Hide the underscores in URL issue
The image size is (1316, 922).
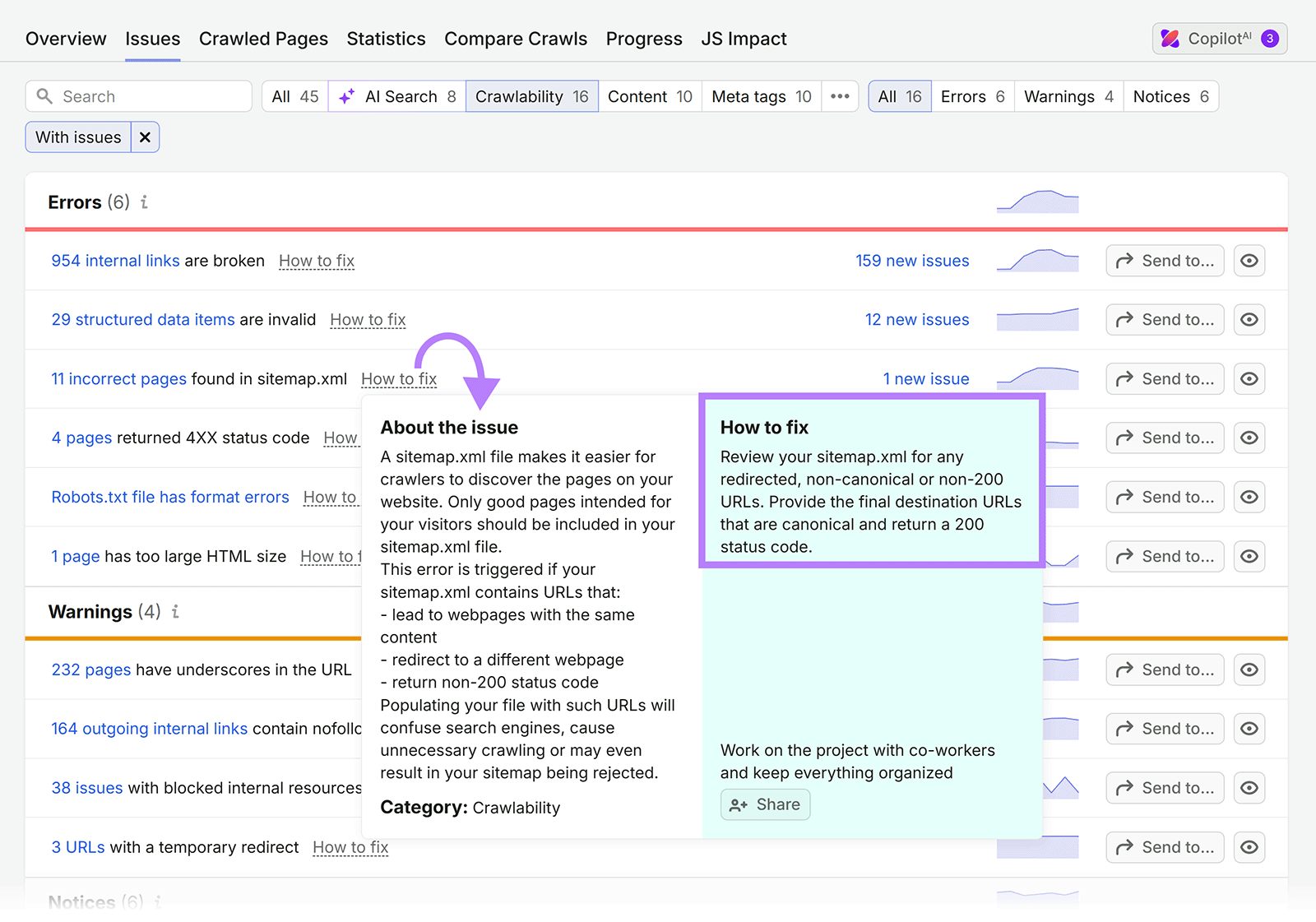(x=1249, y=670)
